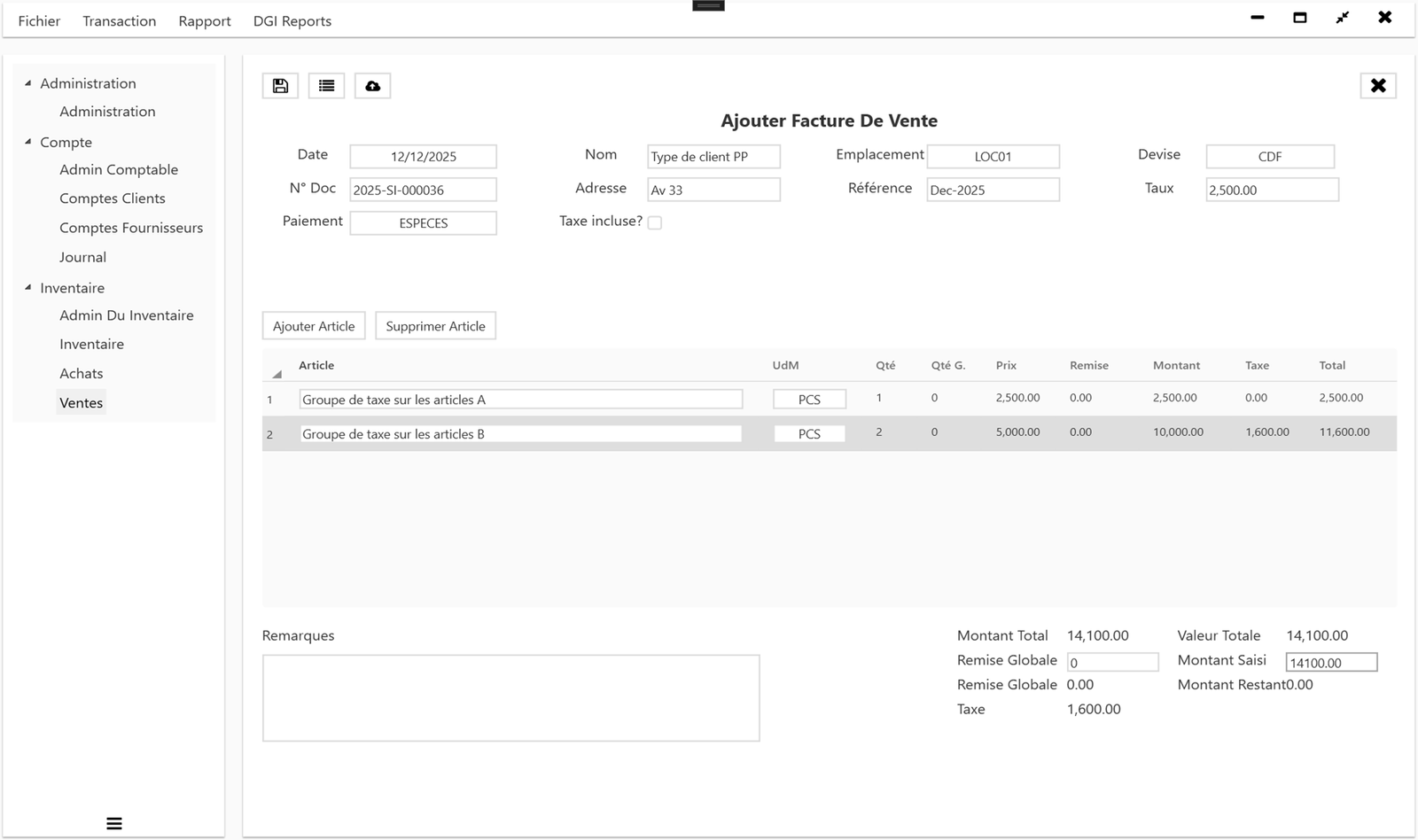Edit the Montant Saisi amount field
1418x840 pixels.
(x=1331, y=662)
